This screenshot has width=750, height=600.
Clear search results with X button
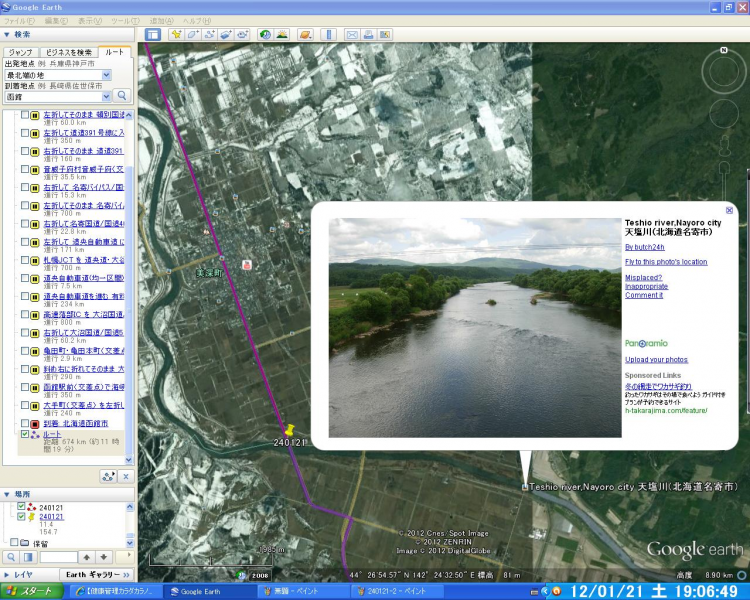click(125, 476)
